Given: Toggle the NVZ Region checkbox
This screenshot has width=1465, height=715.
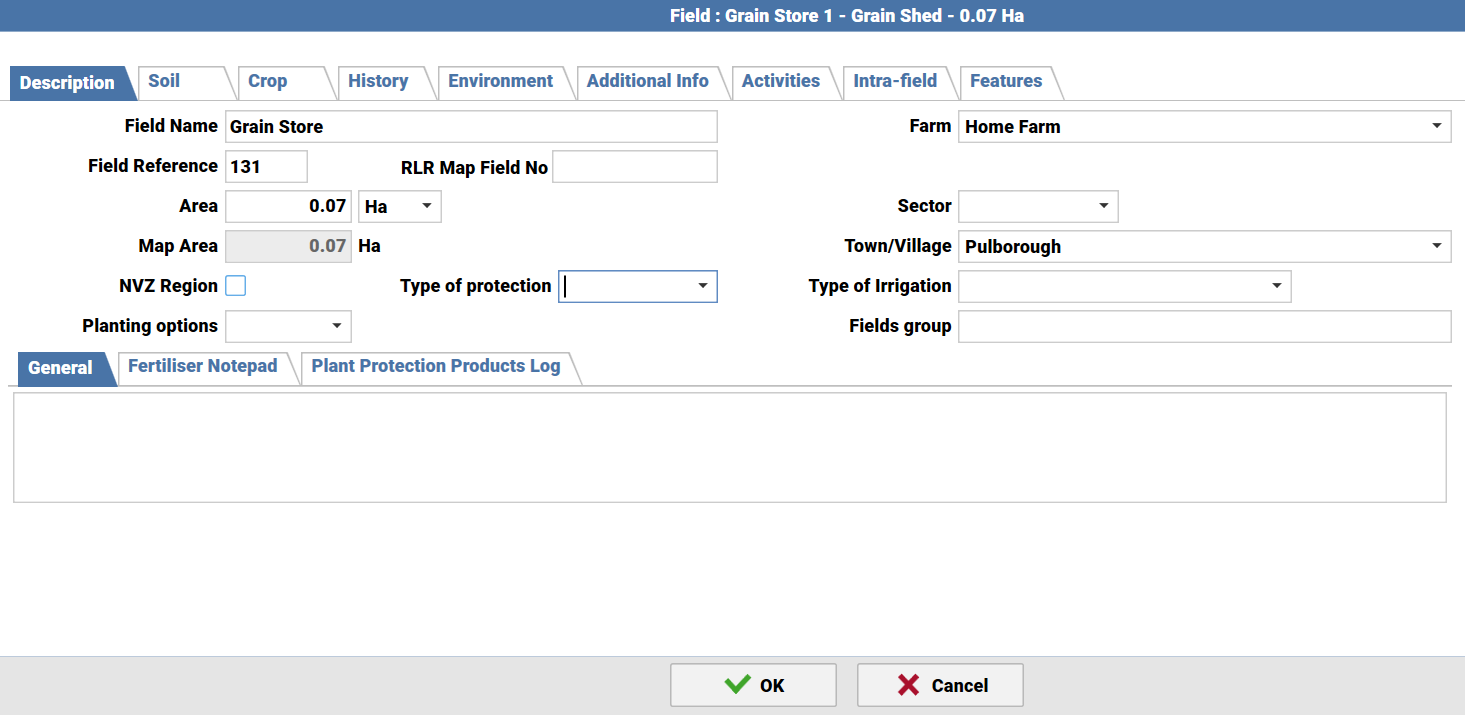Looking at the screenshot, I should (x=236, y=286).
